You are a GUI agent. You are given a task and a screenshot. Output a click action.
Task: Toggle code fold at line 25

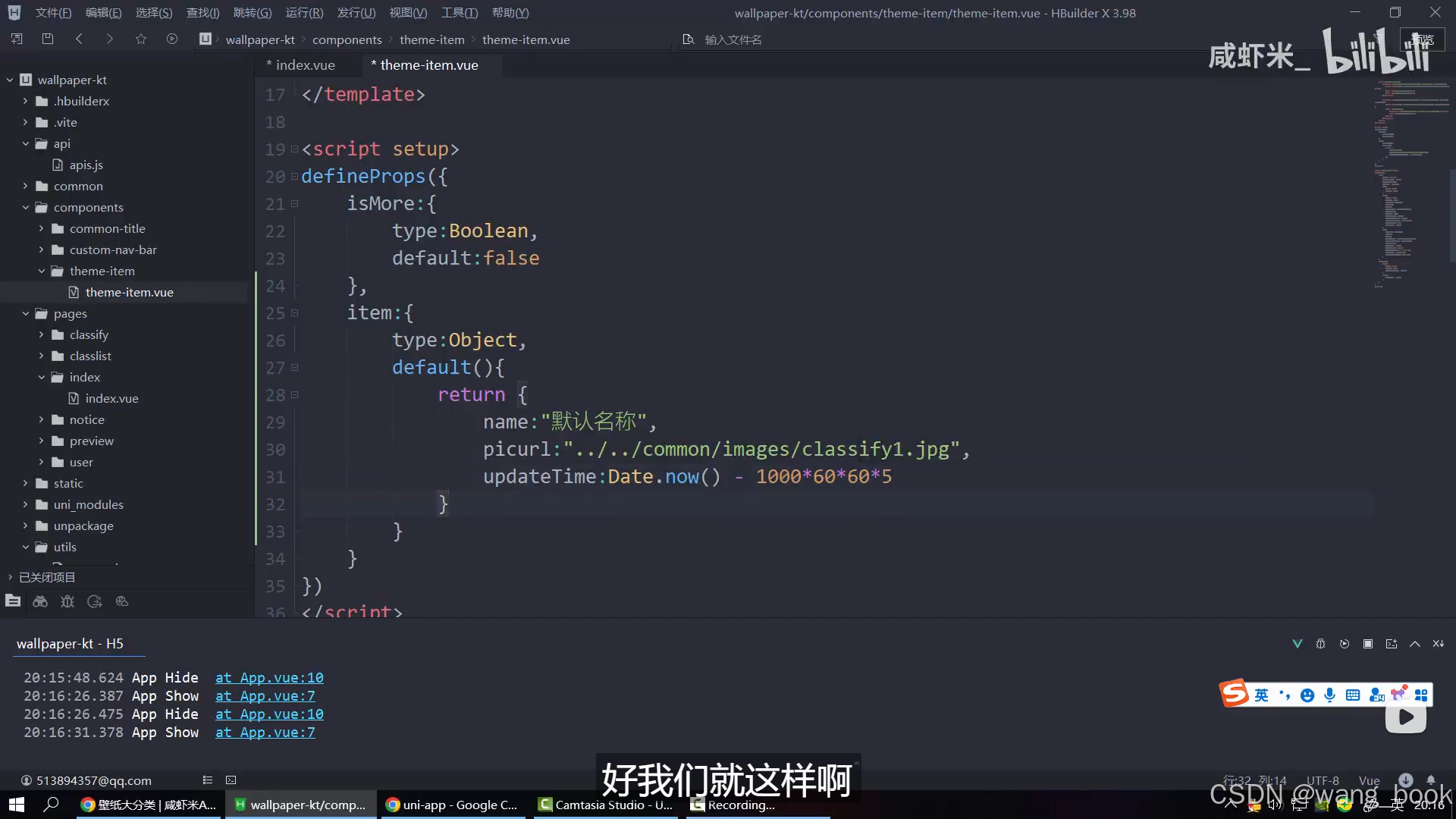(295, 313)
